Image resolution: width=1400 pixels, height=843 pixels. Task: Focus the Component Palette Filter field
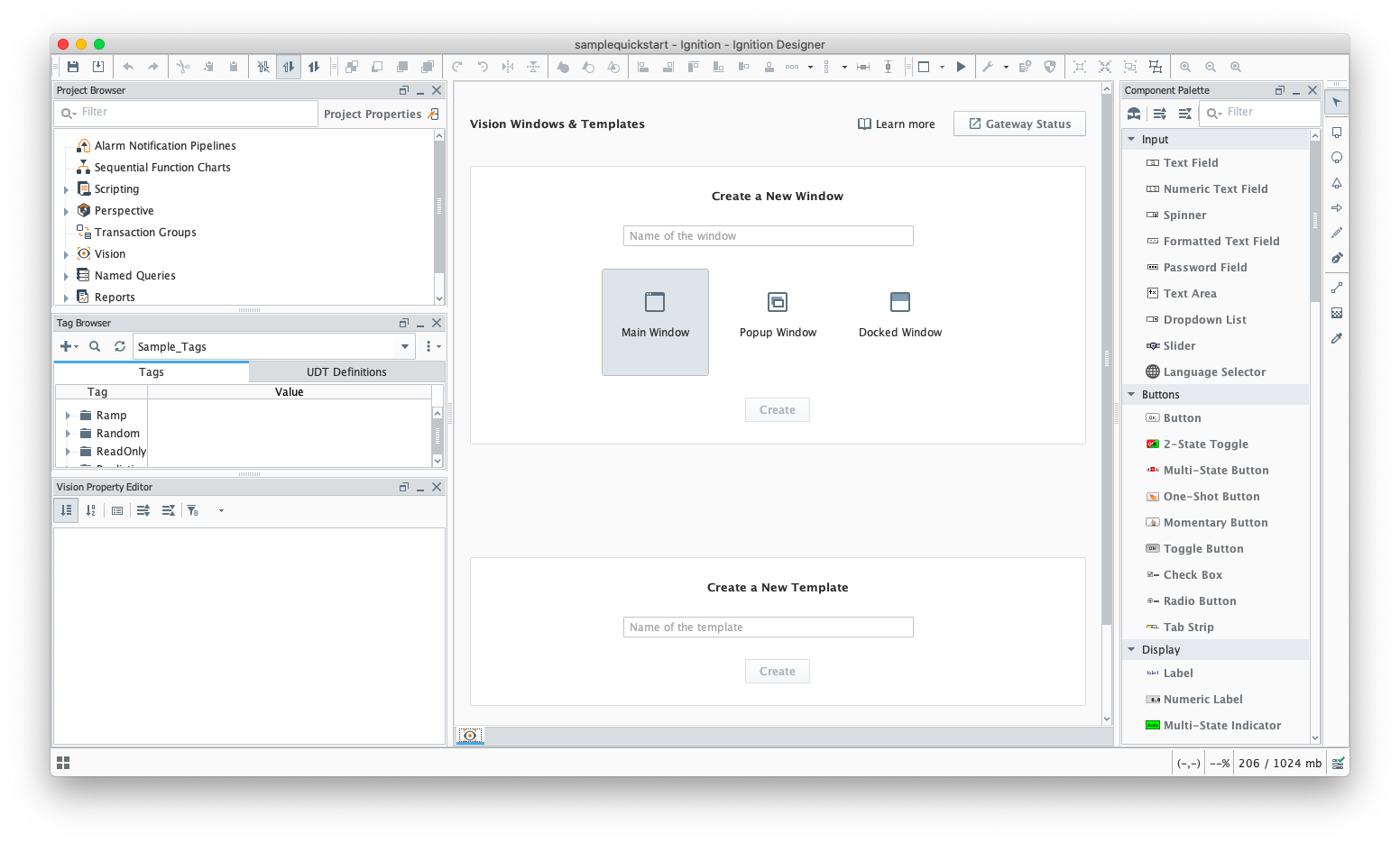(x=1260, y=113)
